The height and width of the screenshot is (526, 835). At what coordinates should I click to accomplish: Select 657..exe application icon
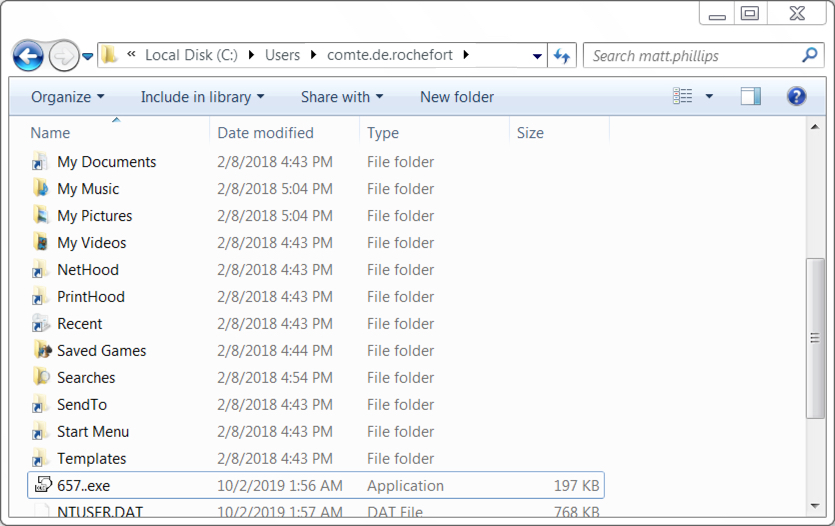pos(43,484)
